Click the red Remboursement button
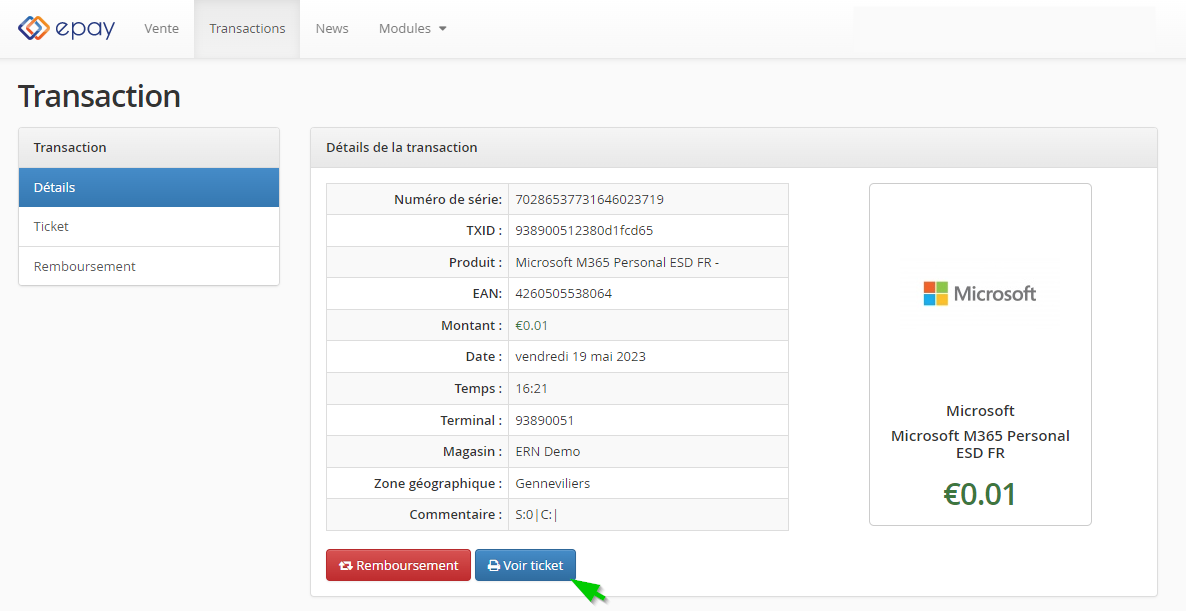 pyautogui.click(x=399, y=566)
